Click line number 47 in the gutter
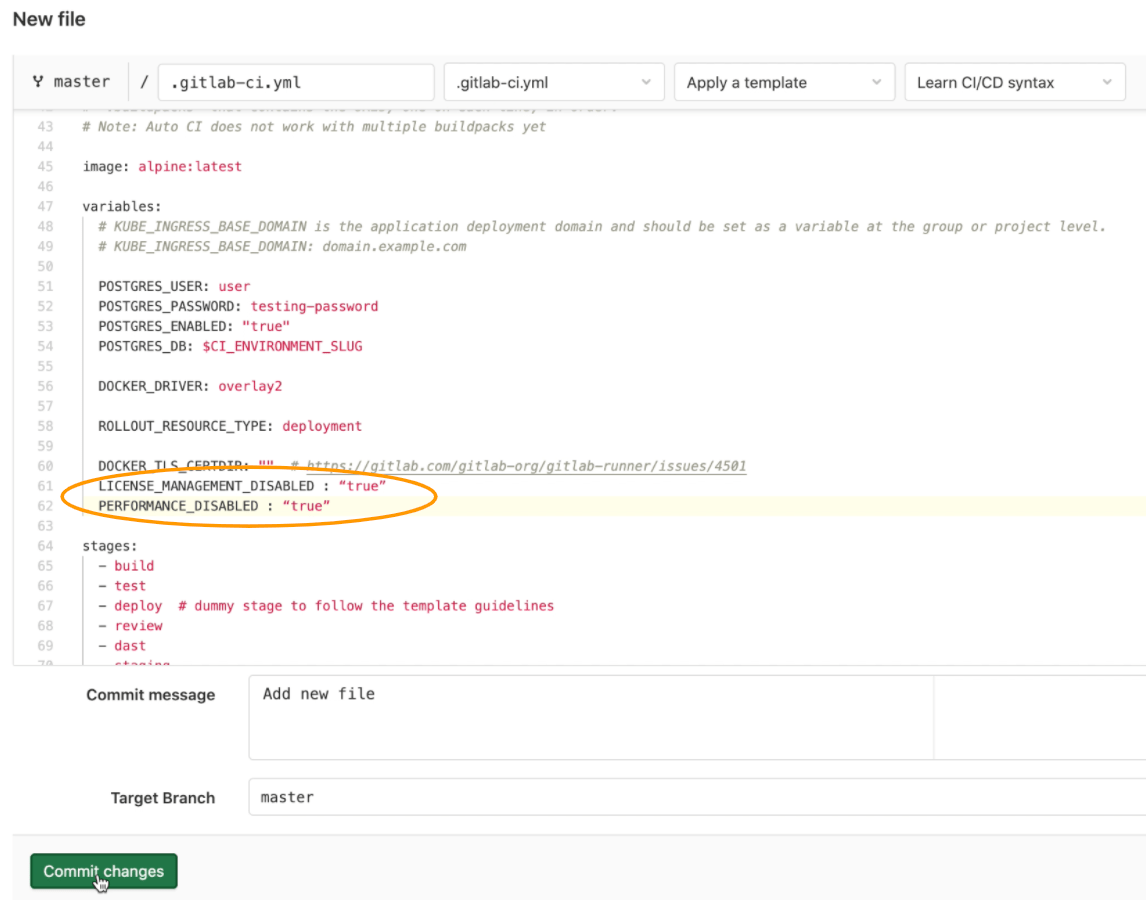Viewport: 1146px width, 900px height. (x=44, y=206)
